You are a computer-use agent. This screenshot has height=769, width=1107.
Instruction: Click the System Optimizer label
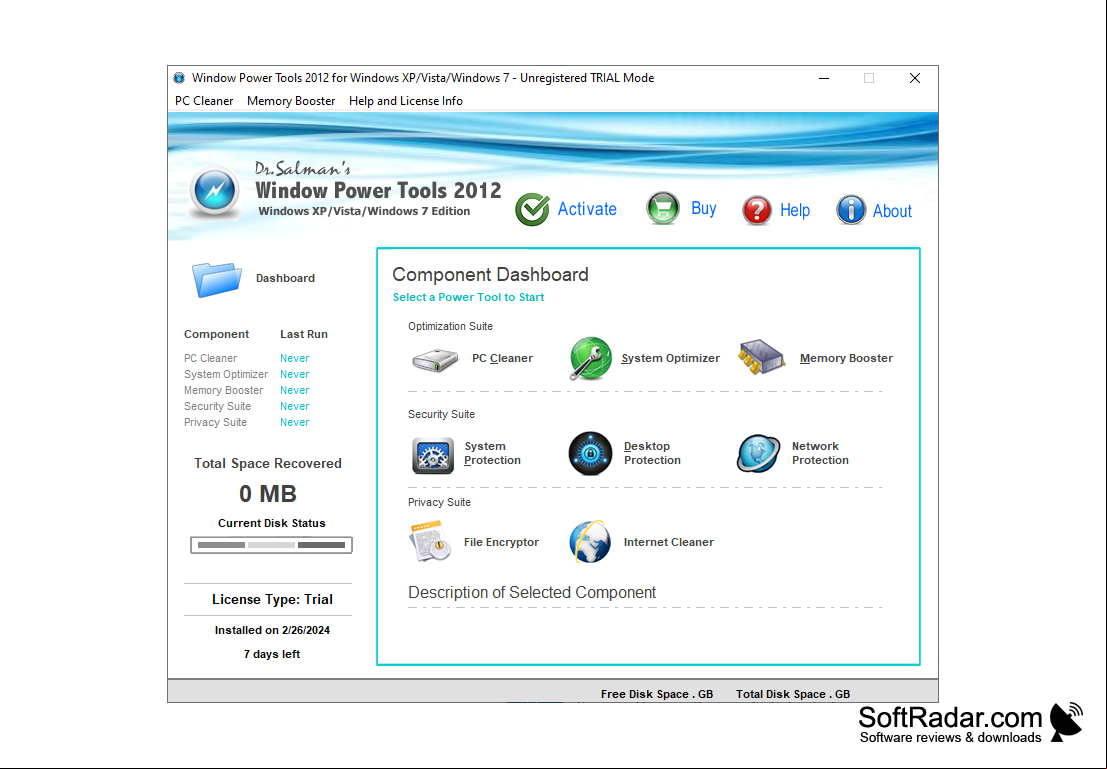tap(671, 358)
